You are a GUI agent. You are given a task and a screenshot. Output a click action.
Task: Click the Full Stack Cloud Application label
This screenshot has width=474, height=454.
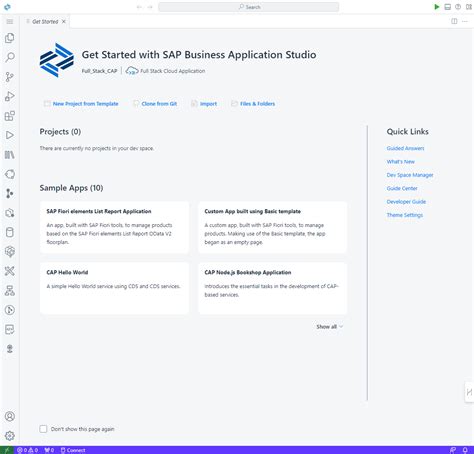pyautogui.click(x=172, y=71)
